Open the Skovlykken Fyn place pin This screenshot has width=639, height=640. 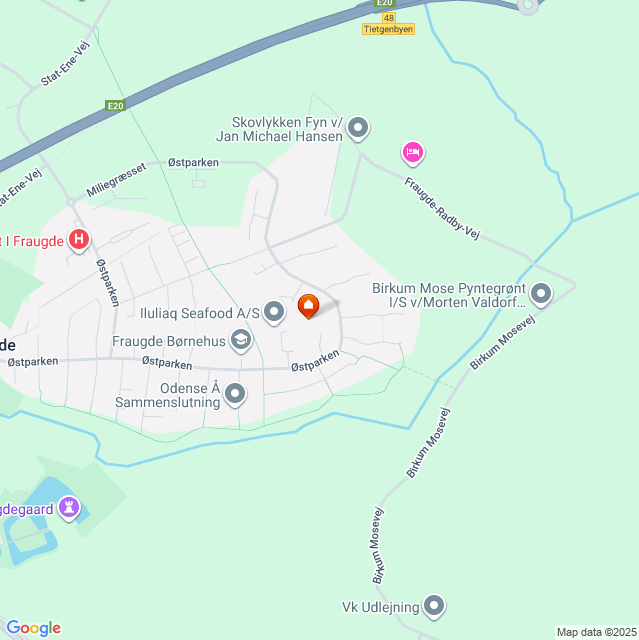(358, 129)
